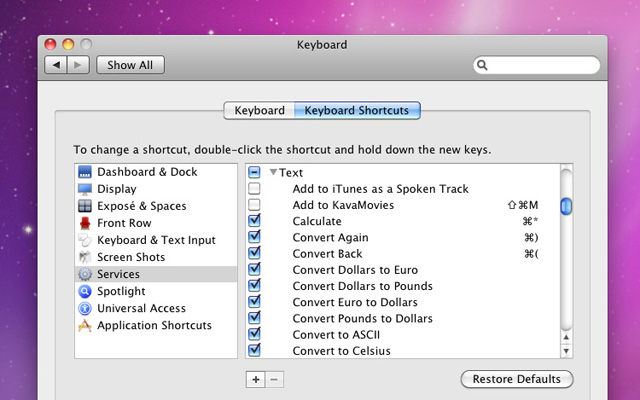640x400 pixels.
Task: Click the search input field
Action: [537, 65]
